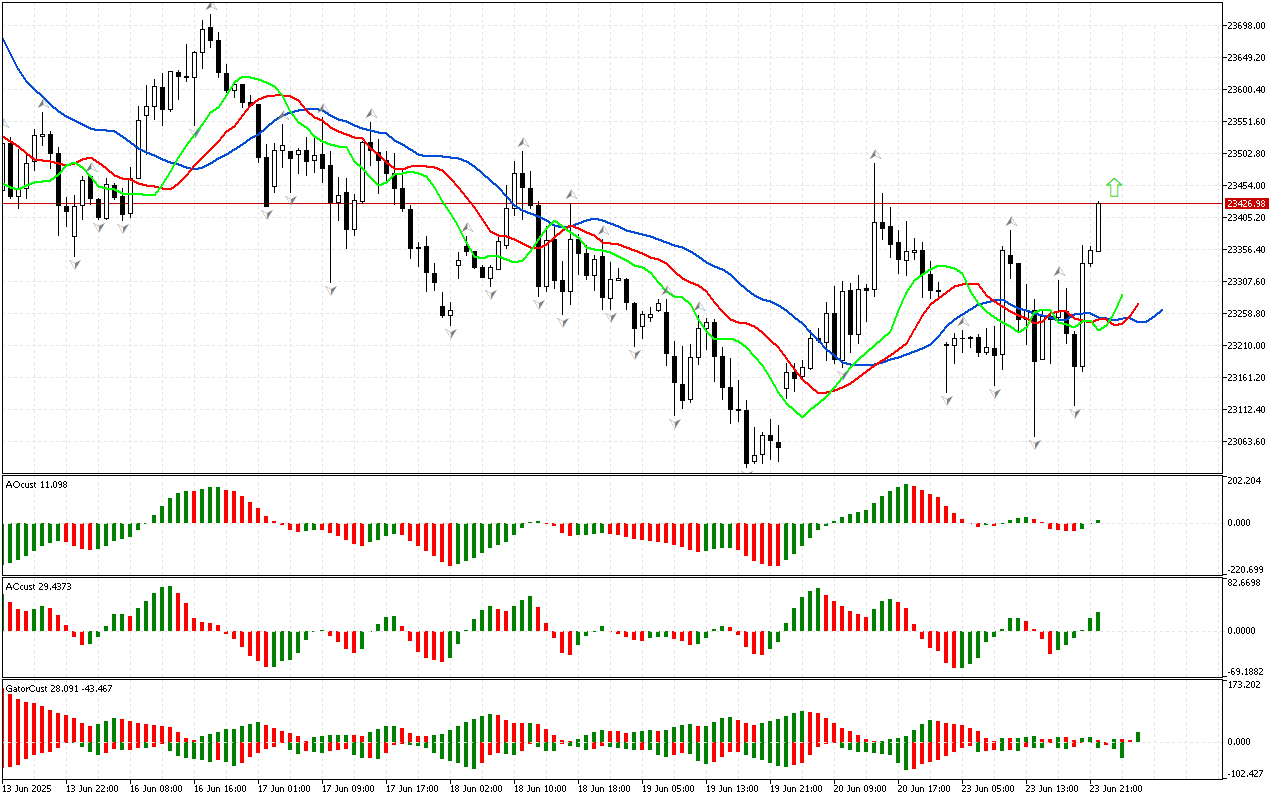Click the fractal arrow at far left chart edge
Image resolution: width=1280 pixels, height=800 pixels.
point(4,124)
